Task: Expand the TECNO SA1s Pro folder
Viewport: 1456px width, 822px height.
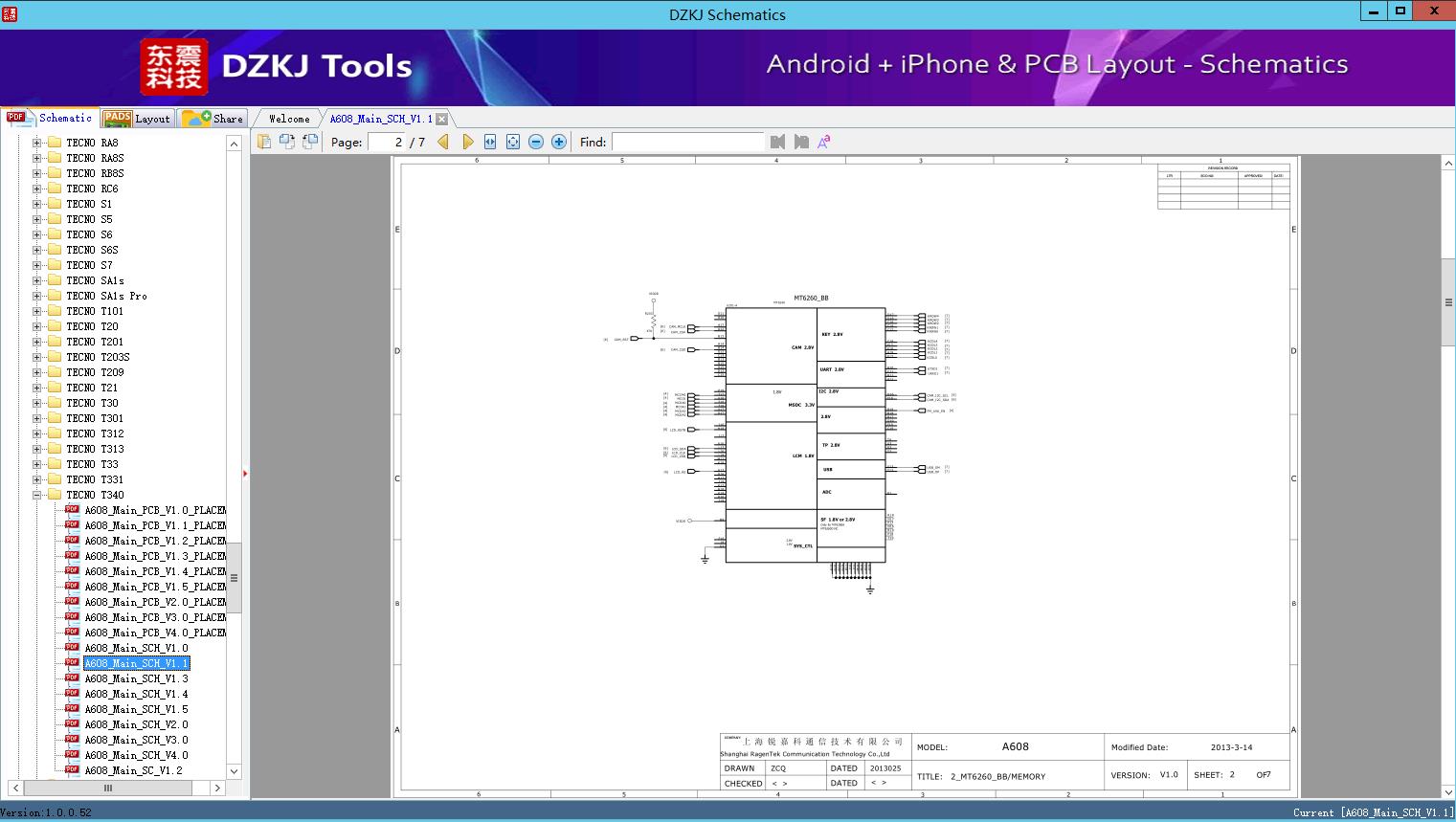Action: (x=36, y=296)
